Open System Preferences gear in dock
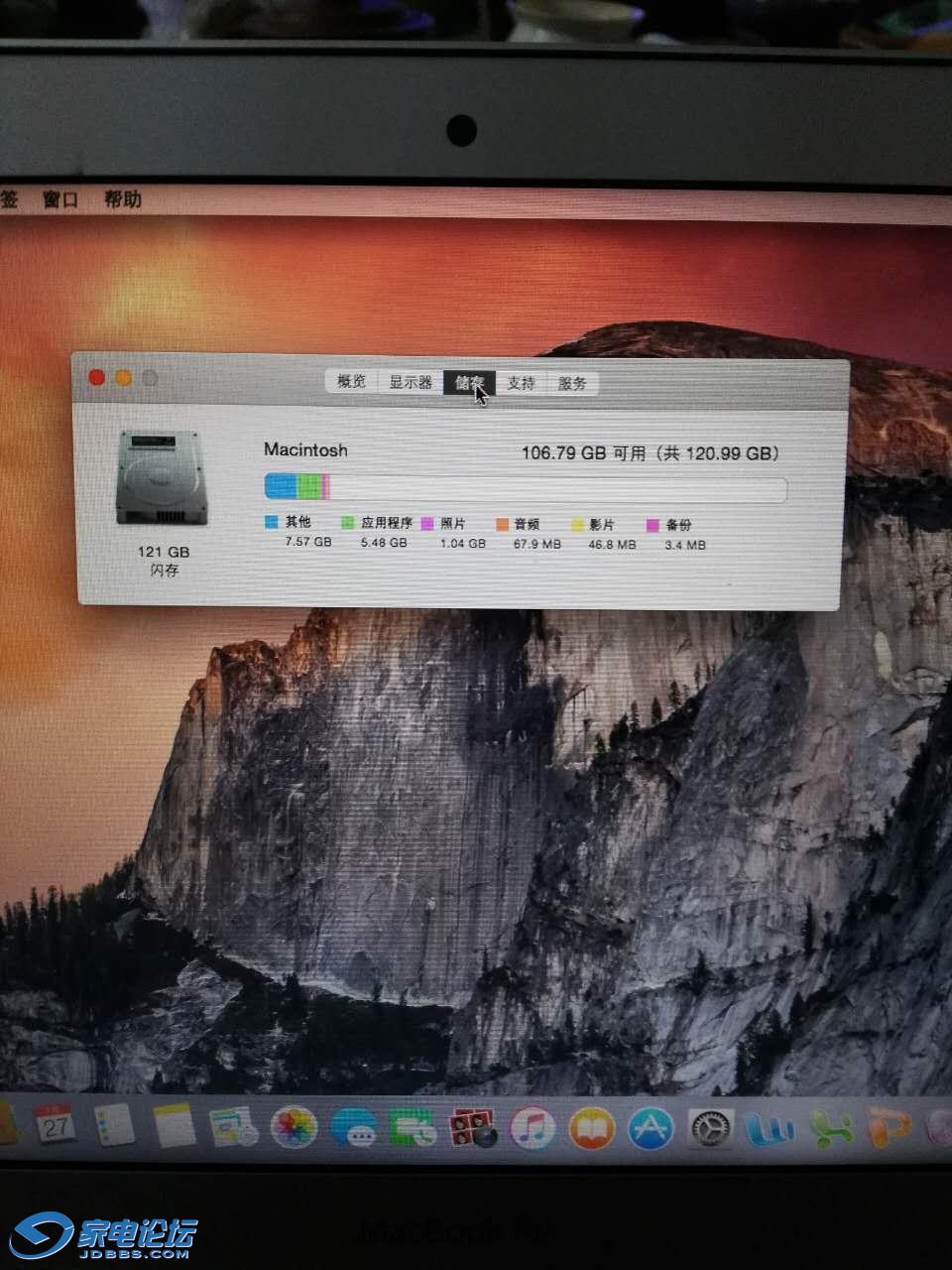Screen dimensions: 952x1270 click(710, 1128)
